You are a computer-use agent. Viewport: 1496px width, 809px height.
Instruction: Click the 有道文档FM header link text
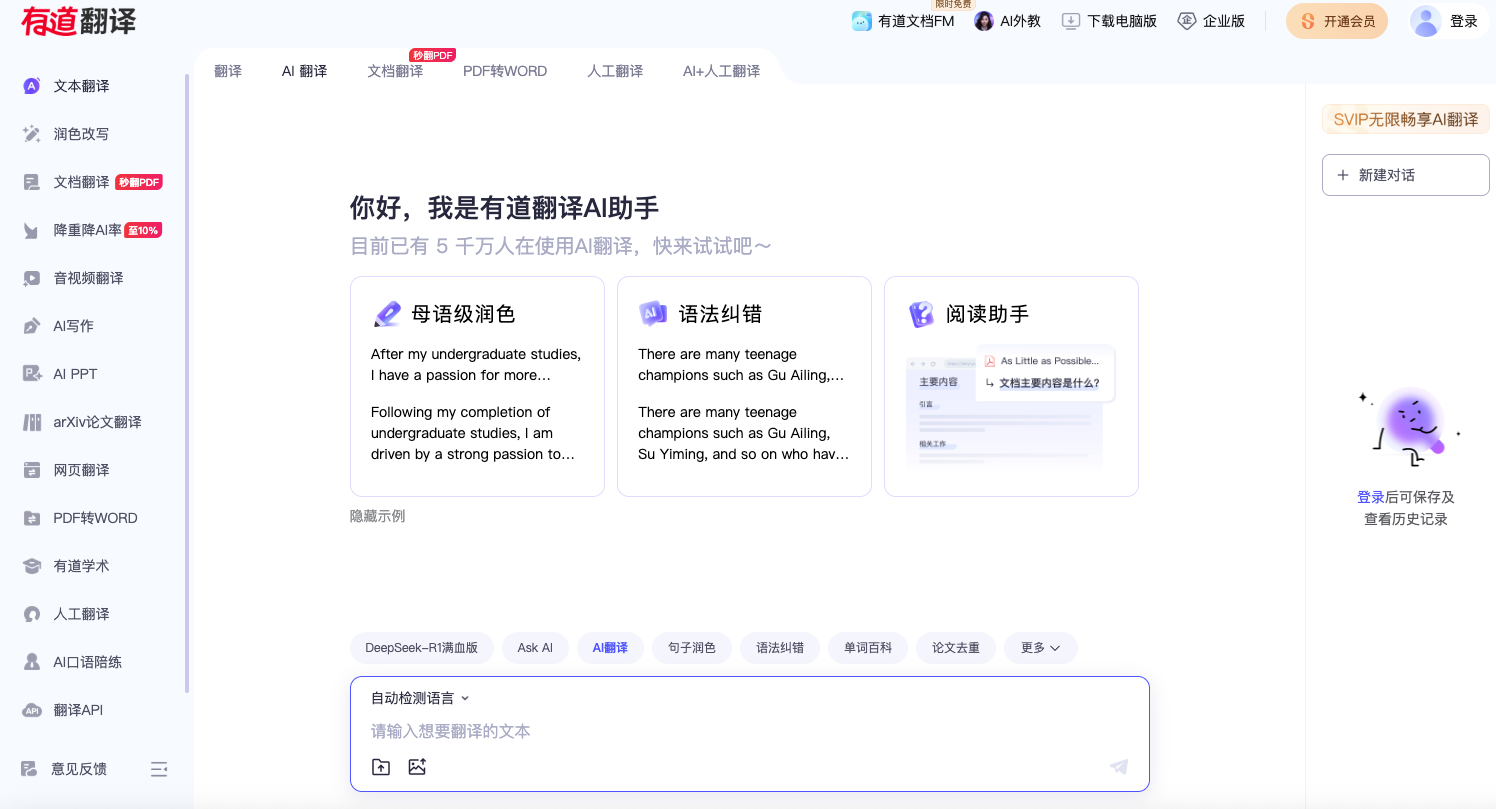tap(916, 21)
